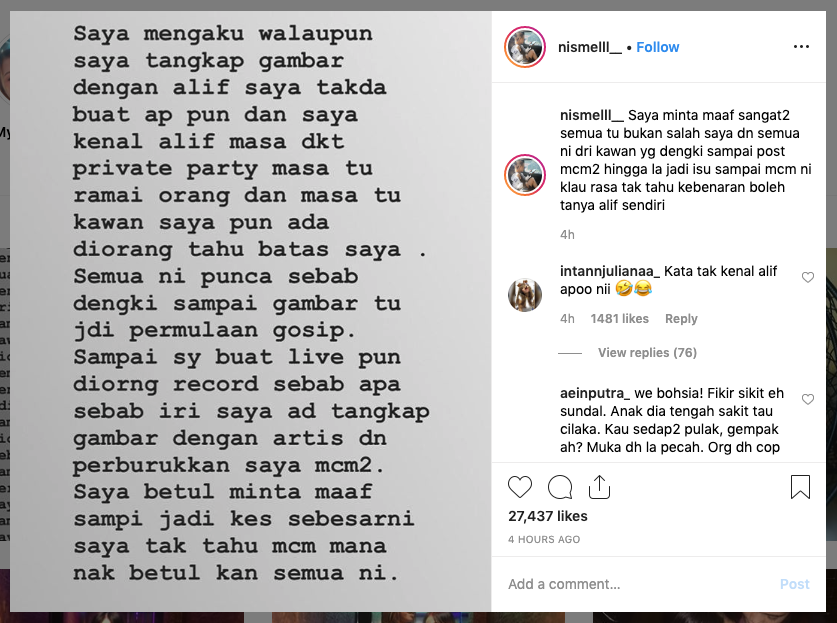Screen dimensions: 837x623
Task: Open the comment bubble icon
Action: click(560, 487)
